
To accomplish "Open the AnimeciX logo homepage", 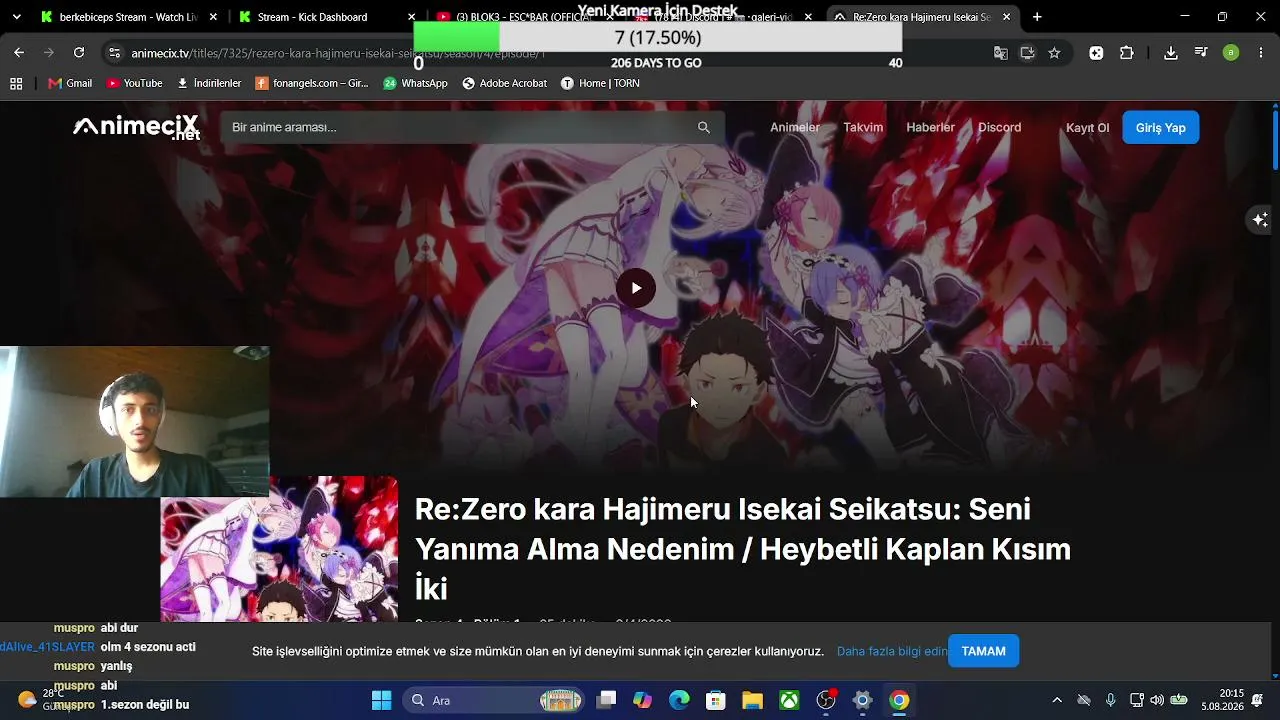I will [x=136, y=127].
